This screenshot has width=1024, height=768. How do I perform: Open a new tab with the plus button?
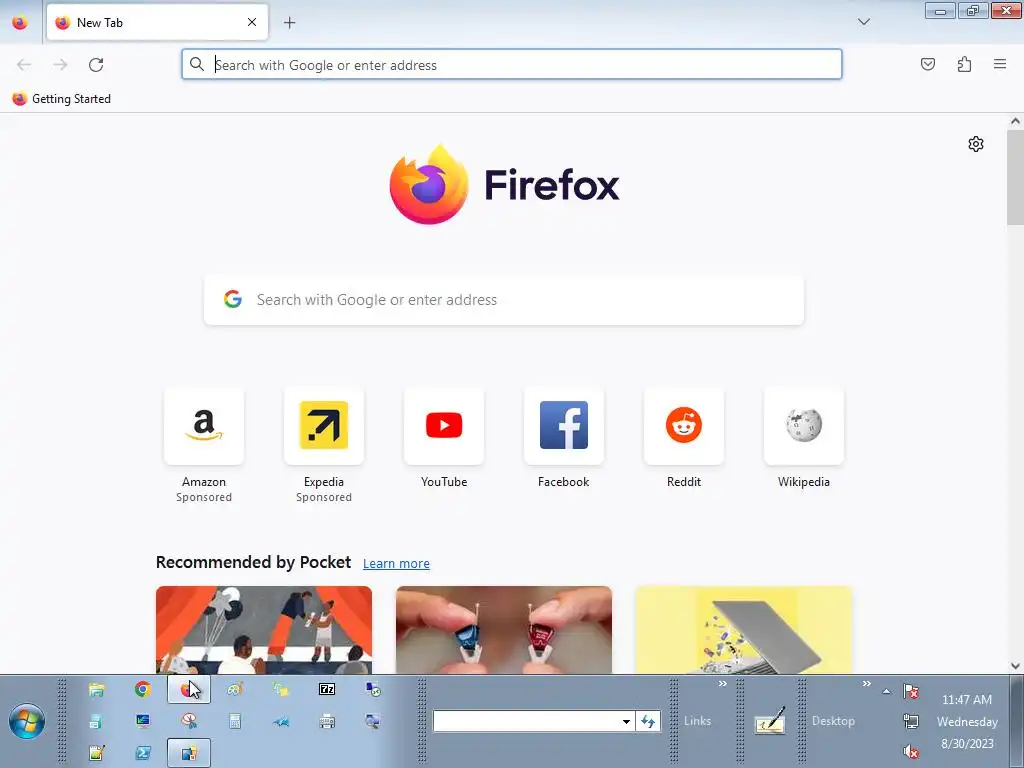click(289, 22)
